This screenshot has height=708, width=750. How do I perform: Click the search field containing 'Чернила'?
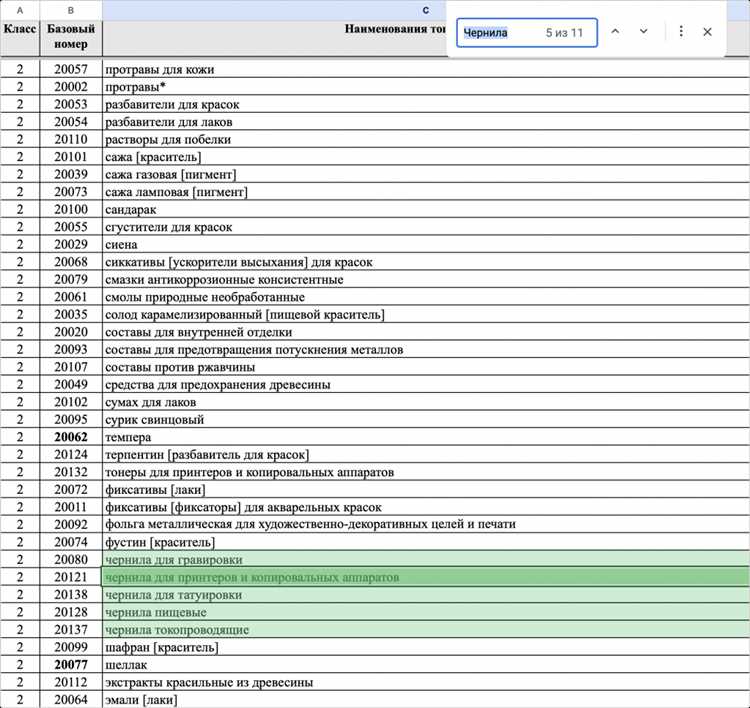[500, 33]
